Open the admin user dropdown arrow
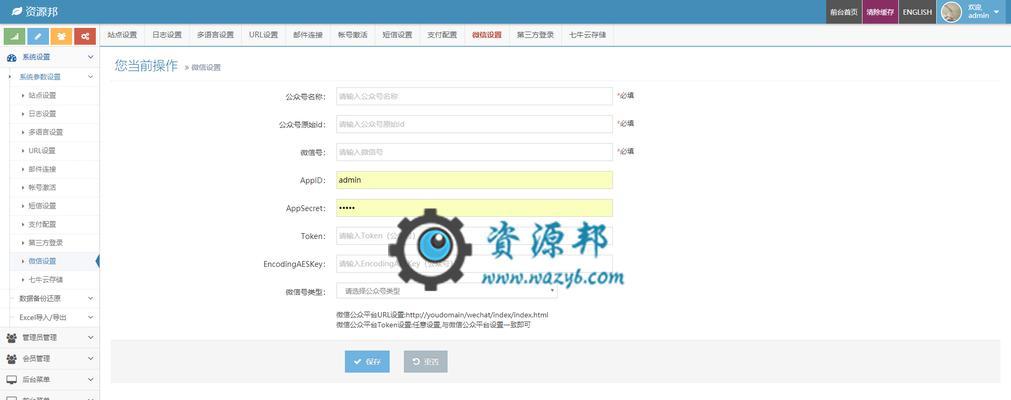Screen dimensions: 1011x400 coord(997,12)
